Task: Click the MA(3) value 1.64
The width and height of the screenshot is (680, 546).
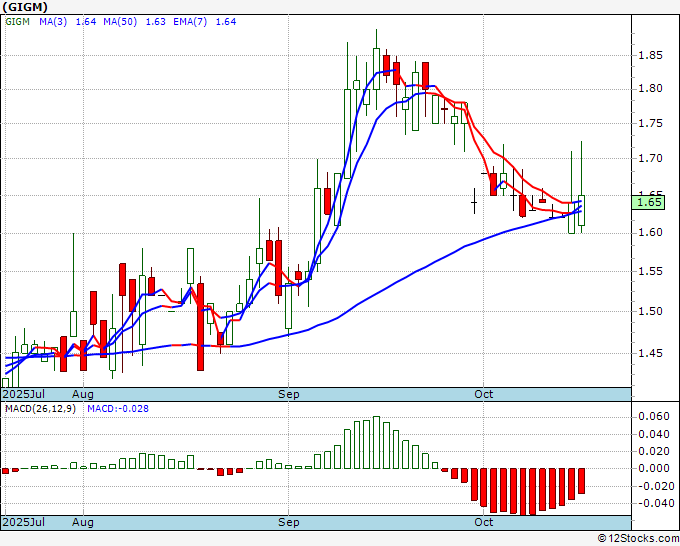Action: tap(86, 22)
